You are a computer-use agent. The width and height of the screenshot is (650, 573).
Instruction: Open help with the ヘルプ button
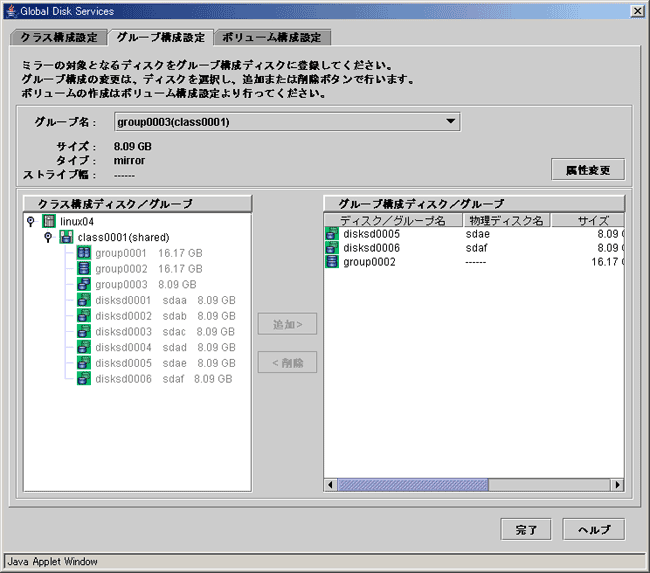click(x=594, y=529)
